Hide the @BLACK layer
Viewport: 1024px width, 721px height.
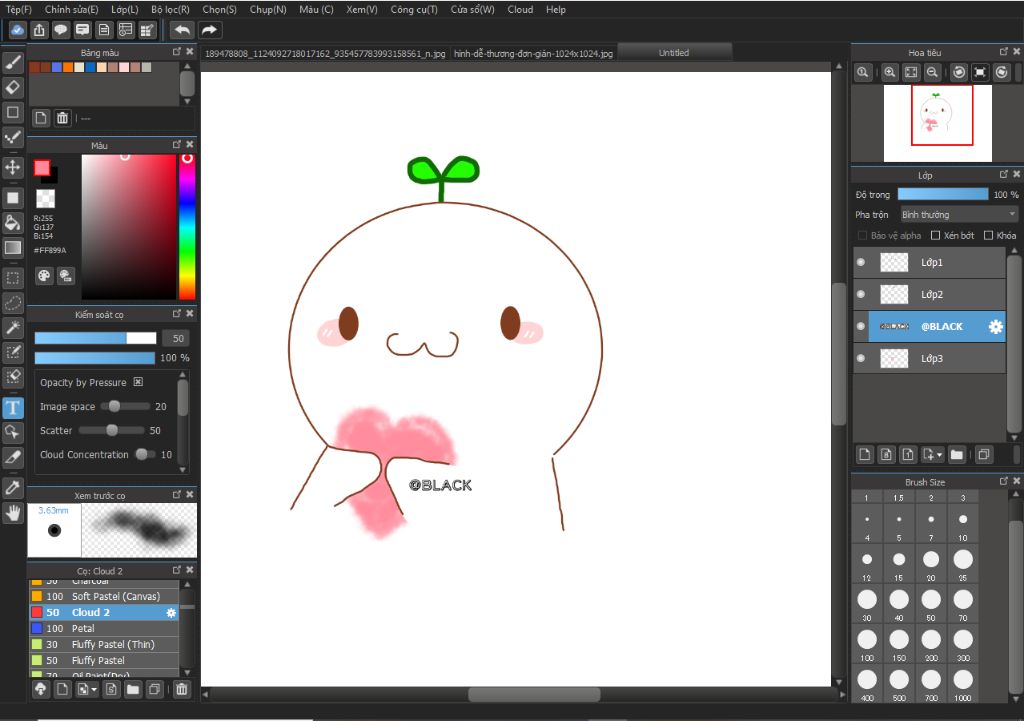coord(861,327)
